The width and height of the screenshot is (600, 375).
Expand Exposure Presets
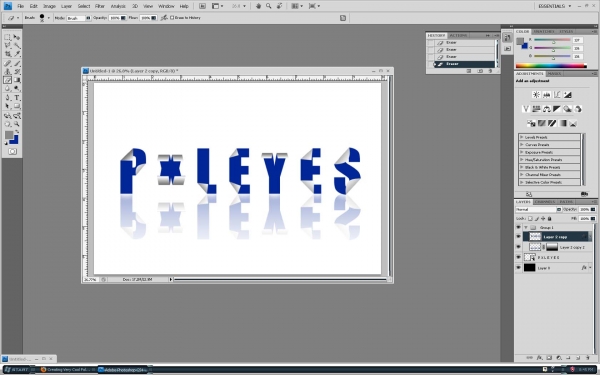tap(522, 152)
